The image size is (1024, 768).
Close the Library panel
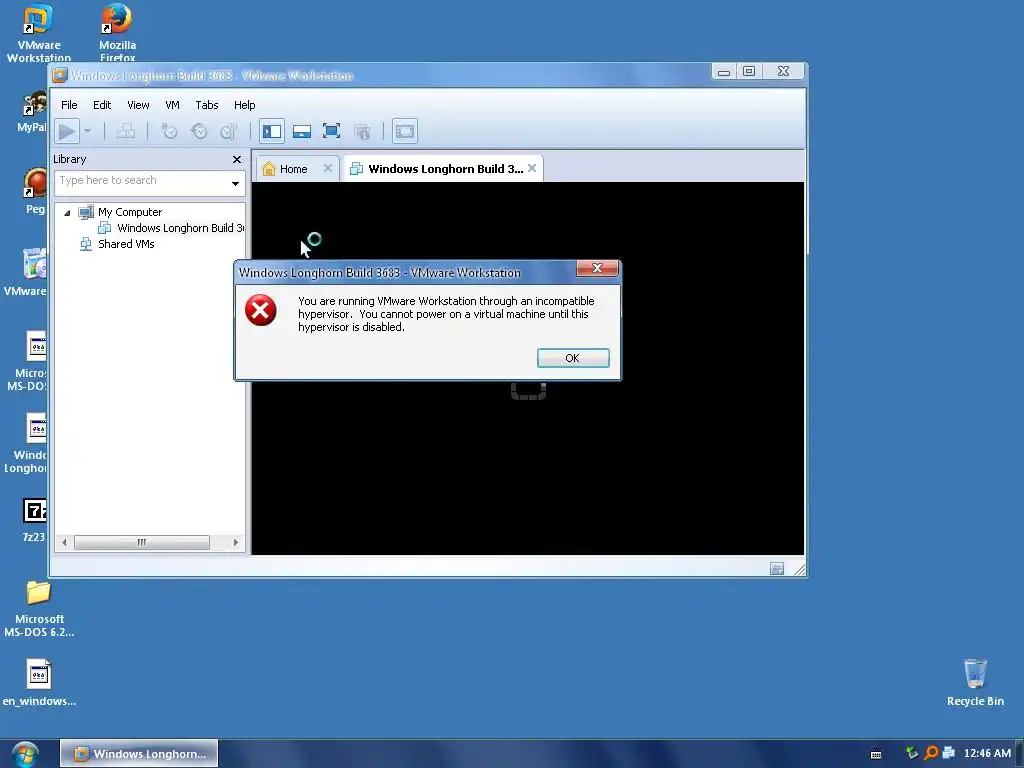tap(237, 159)
